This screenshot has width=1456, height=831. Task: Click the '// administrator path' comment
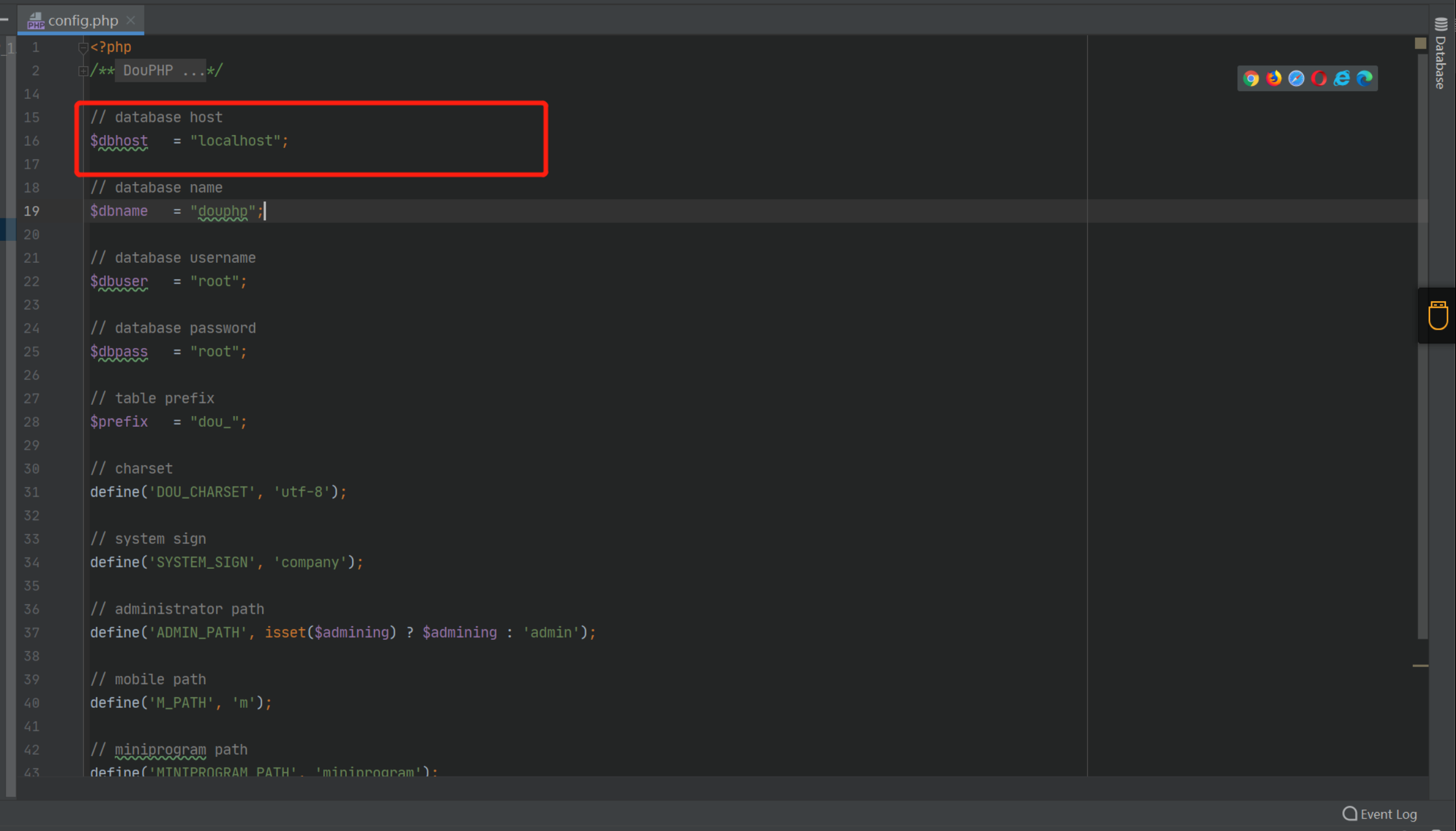pos(177,609)
